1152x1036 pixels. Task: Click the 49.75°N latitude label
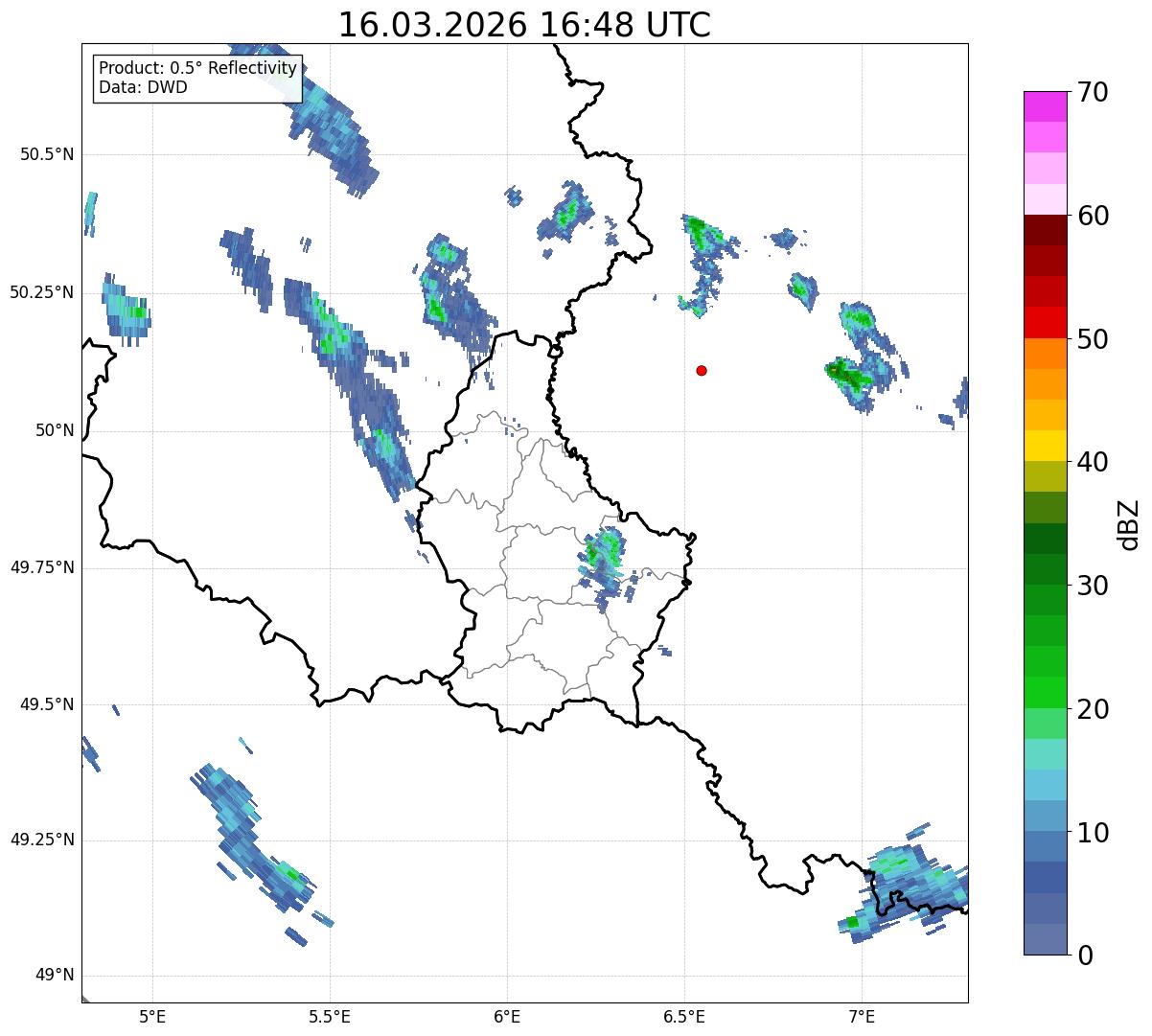(42, 567)
